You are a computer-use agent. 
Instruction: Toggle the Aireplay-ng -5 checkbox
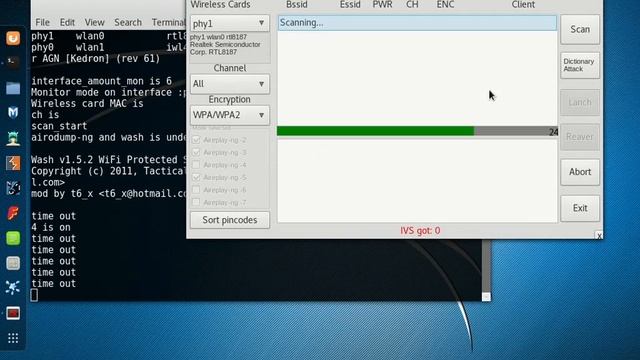pyautogui.click(x=196, y=177)
